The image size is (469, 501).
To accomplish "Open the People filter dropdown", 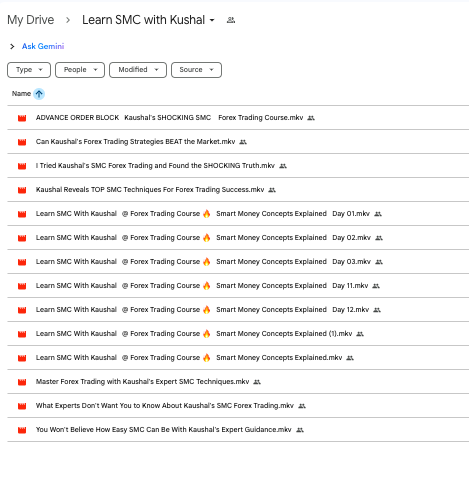I will pyautogui.click(x=80, y=70).
